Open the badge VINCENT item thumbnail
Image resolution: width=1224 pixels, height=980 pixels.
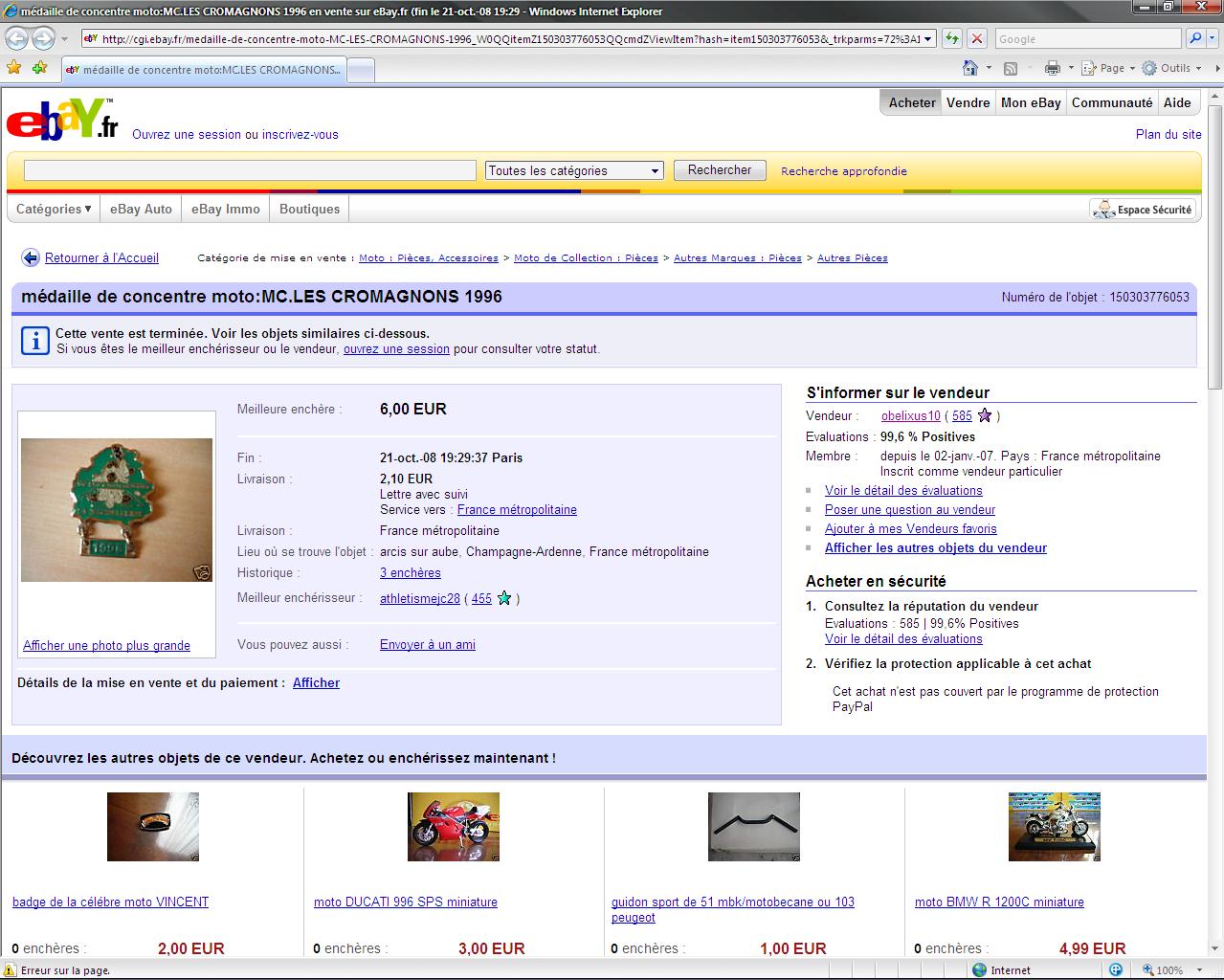[153, 827]
